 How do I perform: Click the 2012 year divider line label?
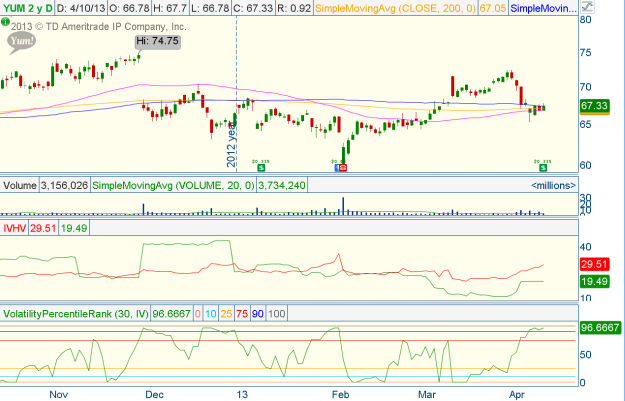coord(231,145)
